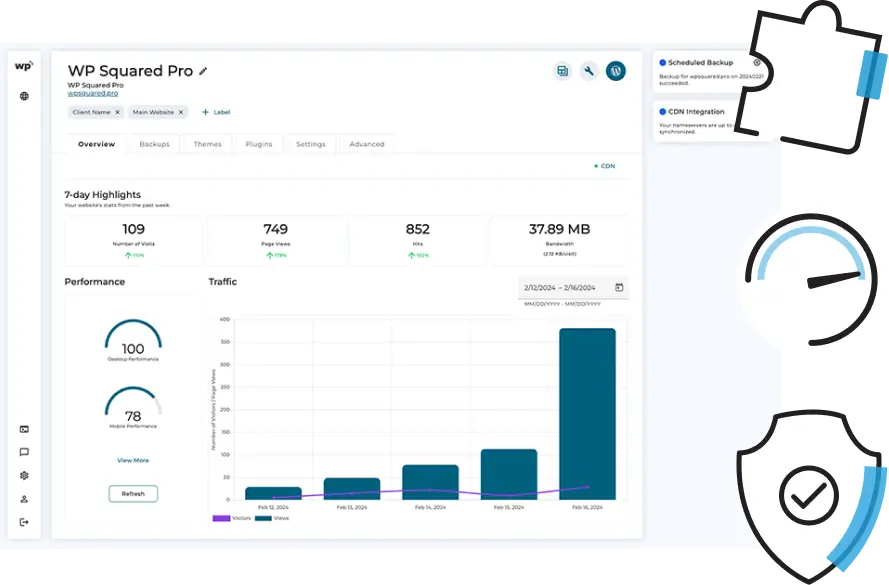Viewport: 889px width, 585px height.
Task: Click the WP Squared logo in sidebar
Action: pyautogui.click(x=24, y=66)
